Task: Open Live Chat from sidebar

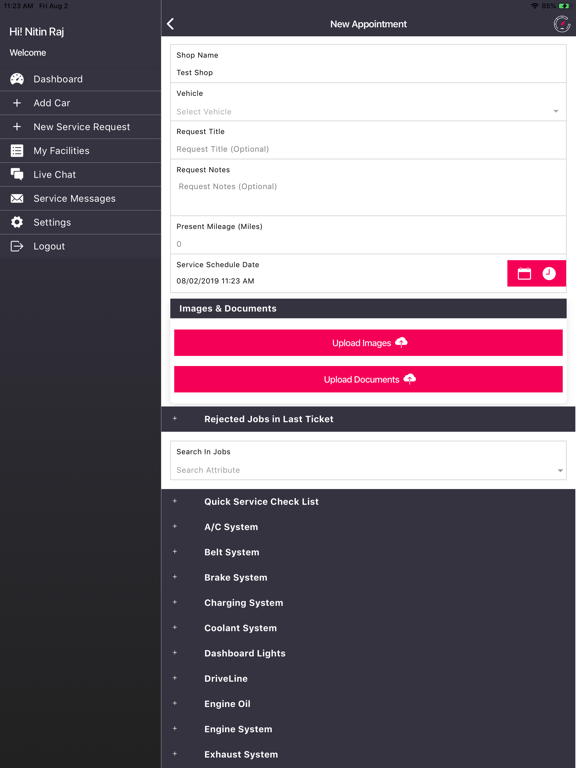Action: pos(80,174)
